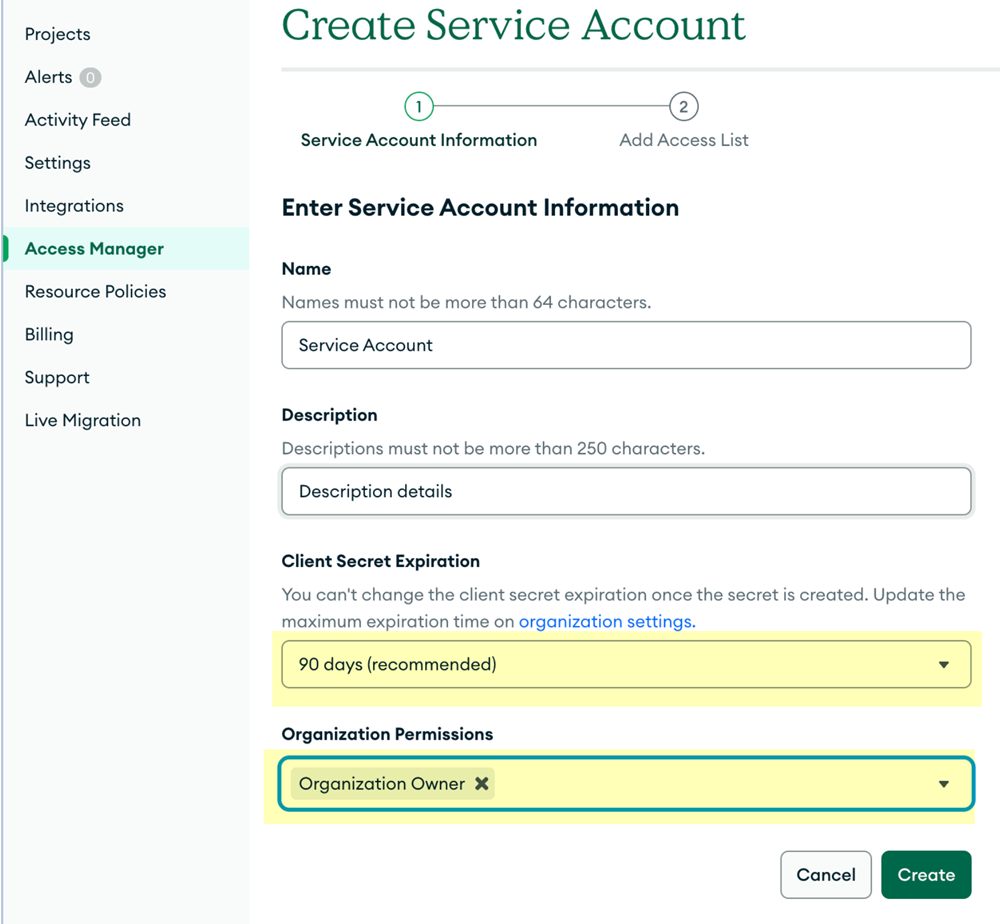Click step 2 circle for Add Access List
Image resolution: width=1000 pixels, height=924 pixels.
(683, 107)
